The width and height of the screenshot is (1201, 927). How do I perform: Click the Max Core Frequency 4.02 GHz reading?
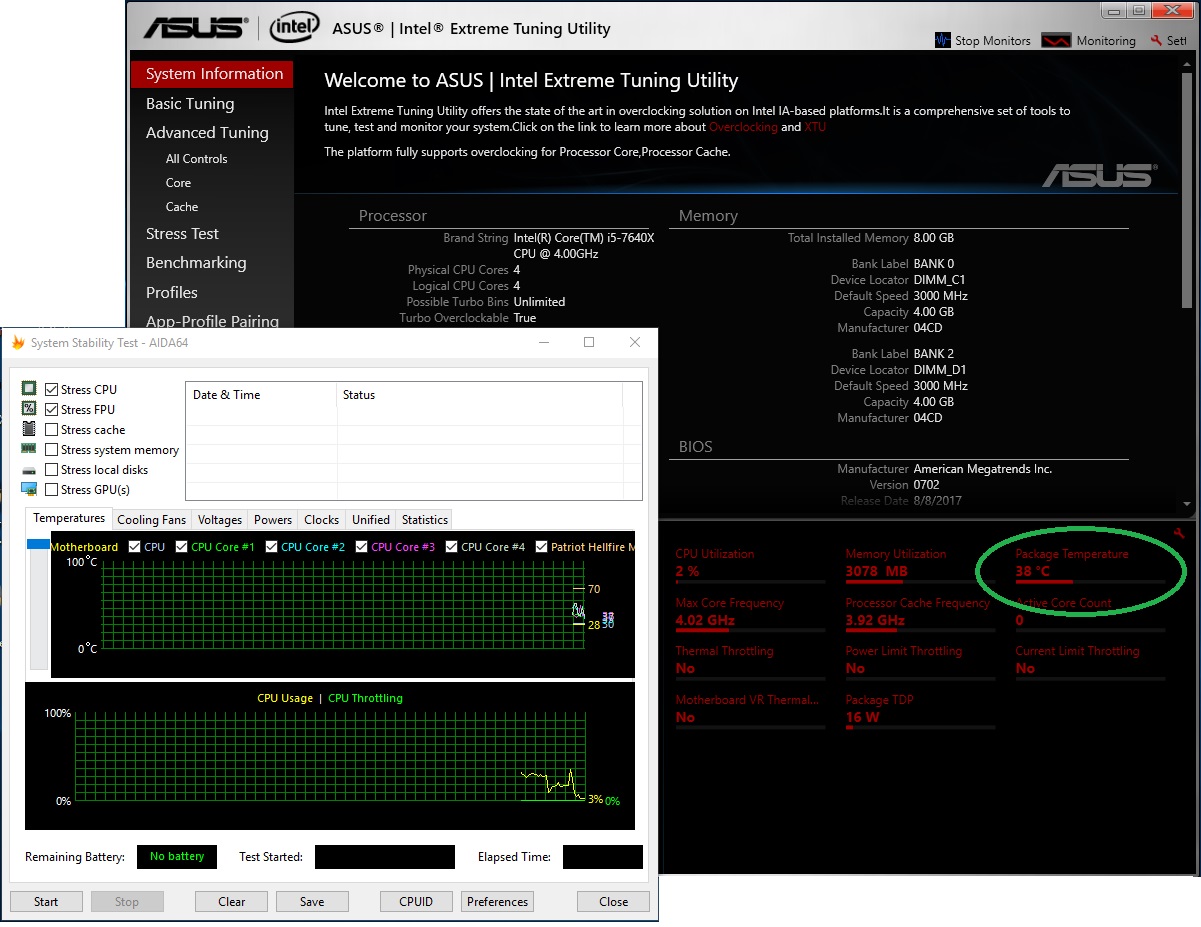pos(750,613)
